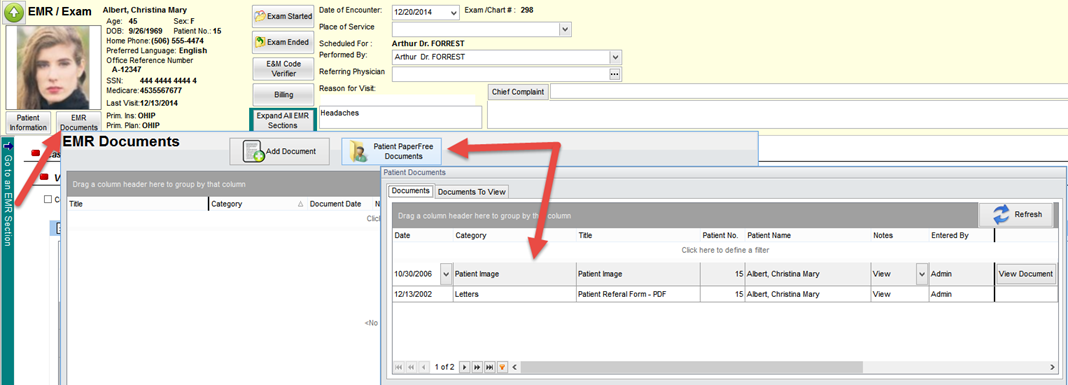This screenshot has width=1068, height=385.
Task: Click the Patient Name column header
Action: coord(807,235)
